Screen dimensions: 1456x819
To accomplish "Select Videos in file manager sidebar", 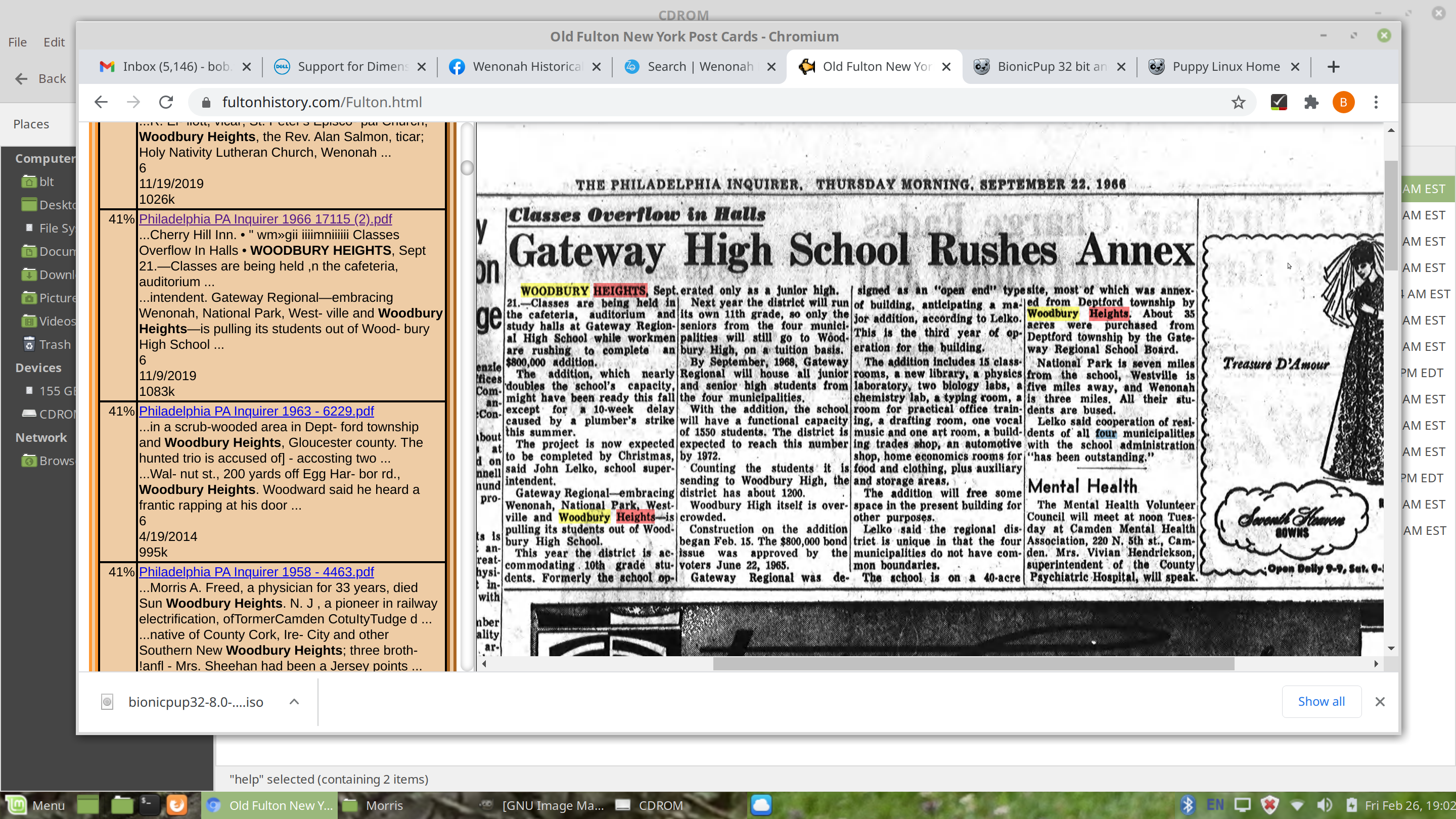I will [49, 321].
